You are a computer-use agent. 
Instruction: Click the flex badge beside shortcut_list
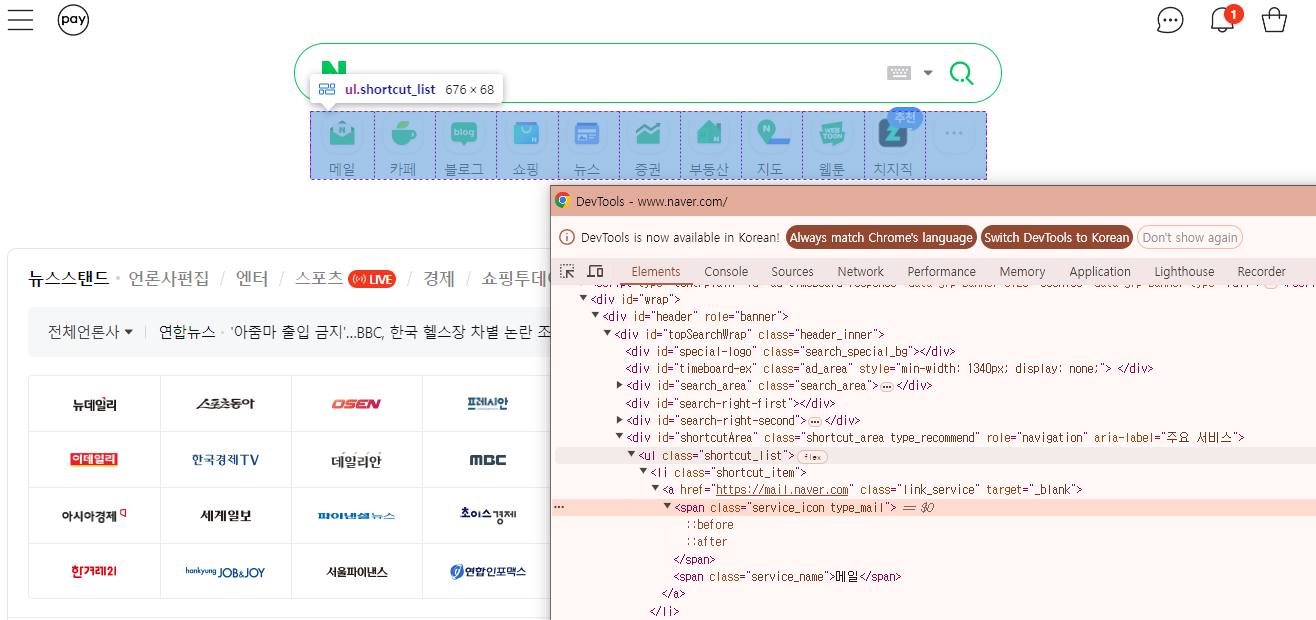[813, 456]
